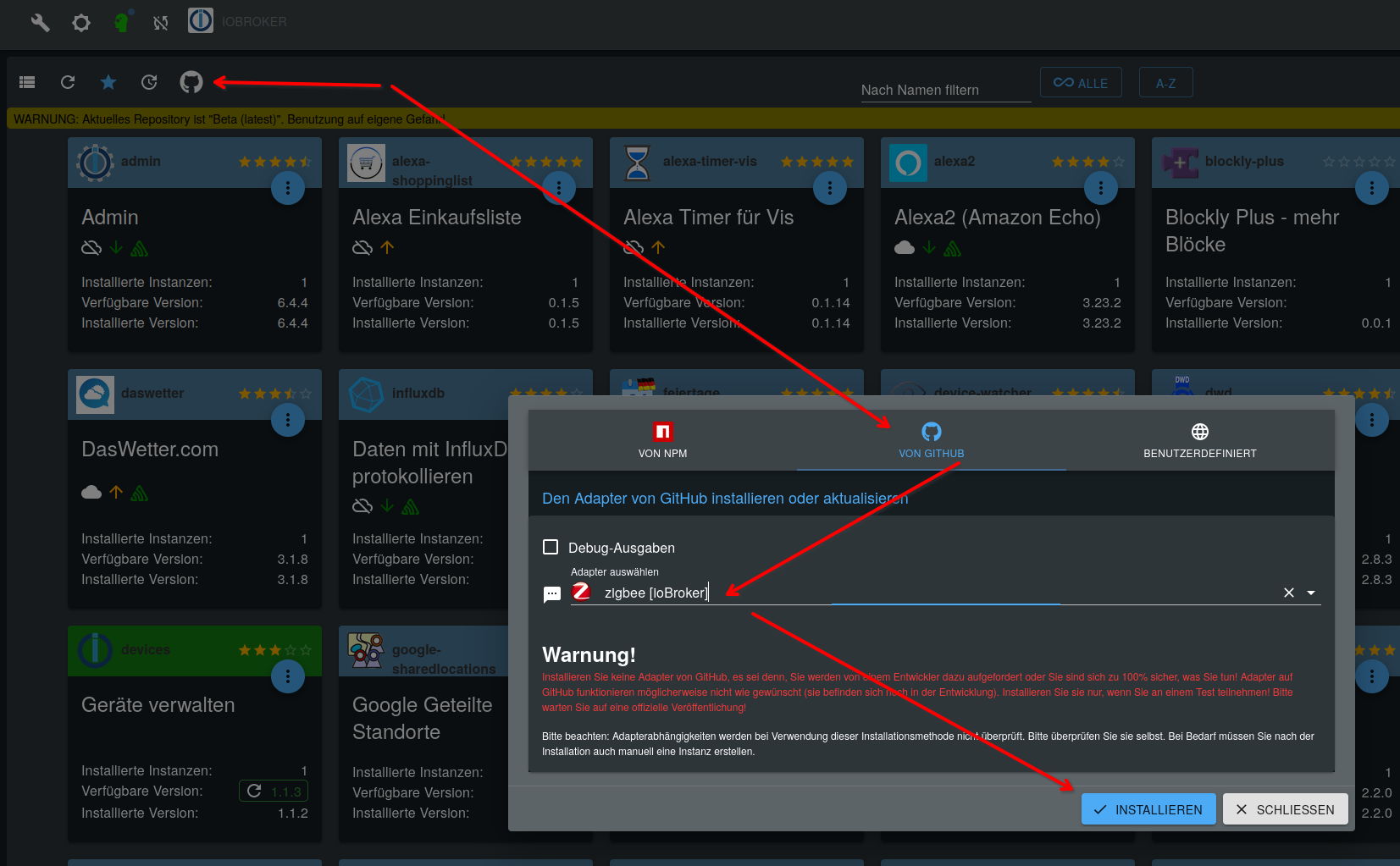Click the 'Blockly Plus - mehr Blöcke' title

coord(1253,231)
